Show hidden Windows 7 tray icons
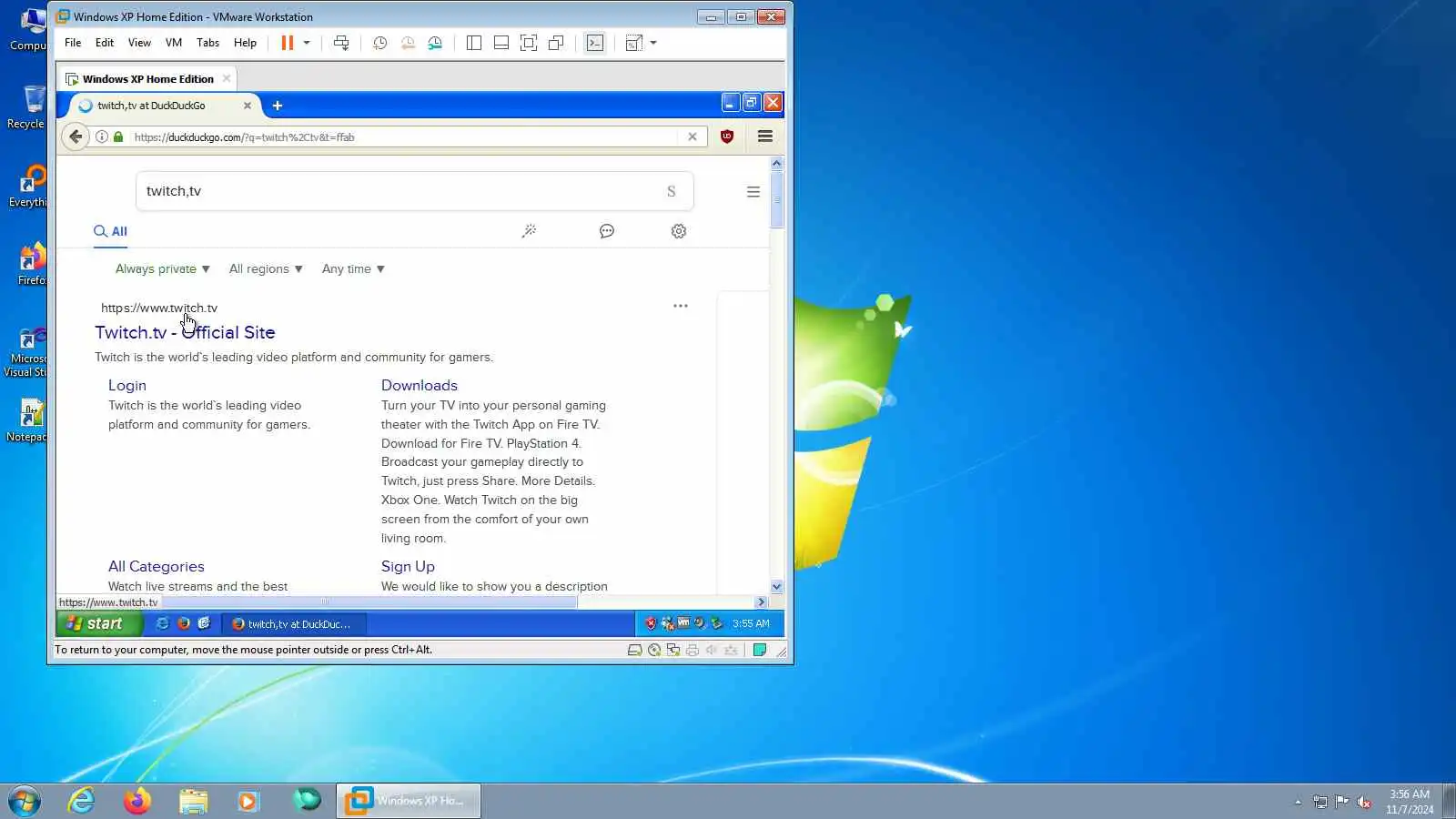This screenshot has width=1456, height=819. 1298,802
